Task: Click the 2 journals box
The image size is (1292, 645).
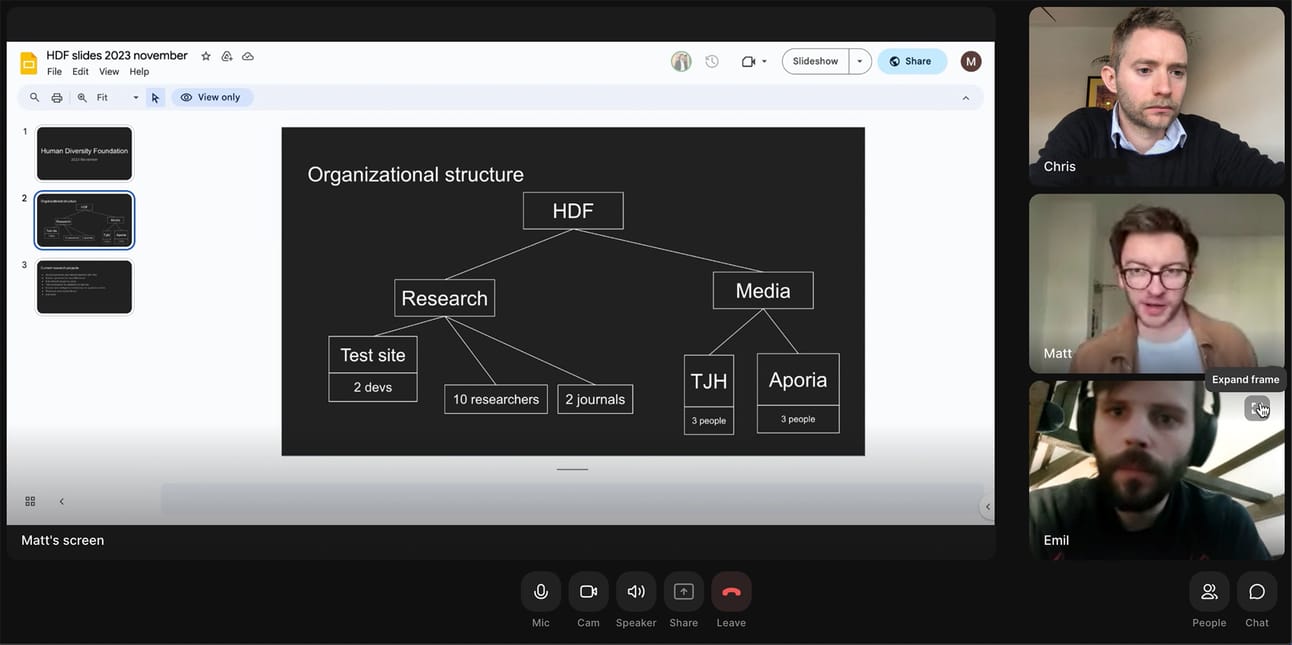Action: pyautogui.click(x=595, y=399)
